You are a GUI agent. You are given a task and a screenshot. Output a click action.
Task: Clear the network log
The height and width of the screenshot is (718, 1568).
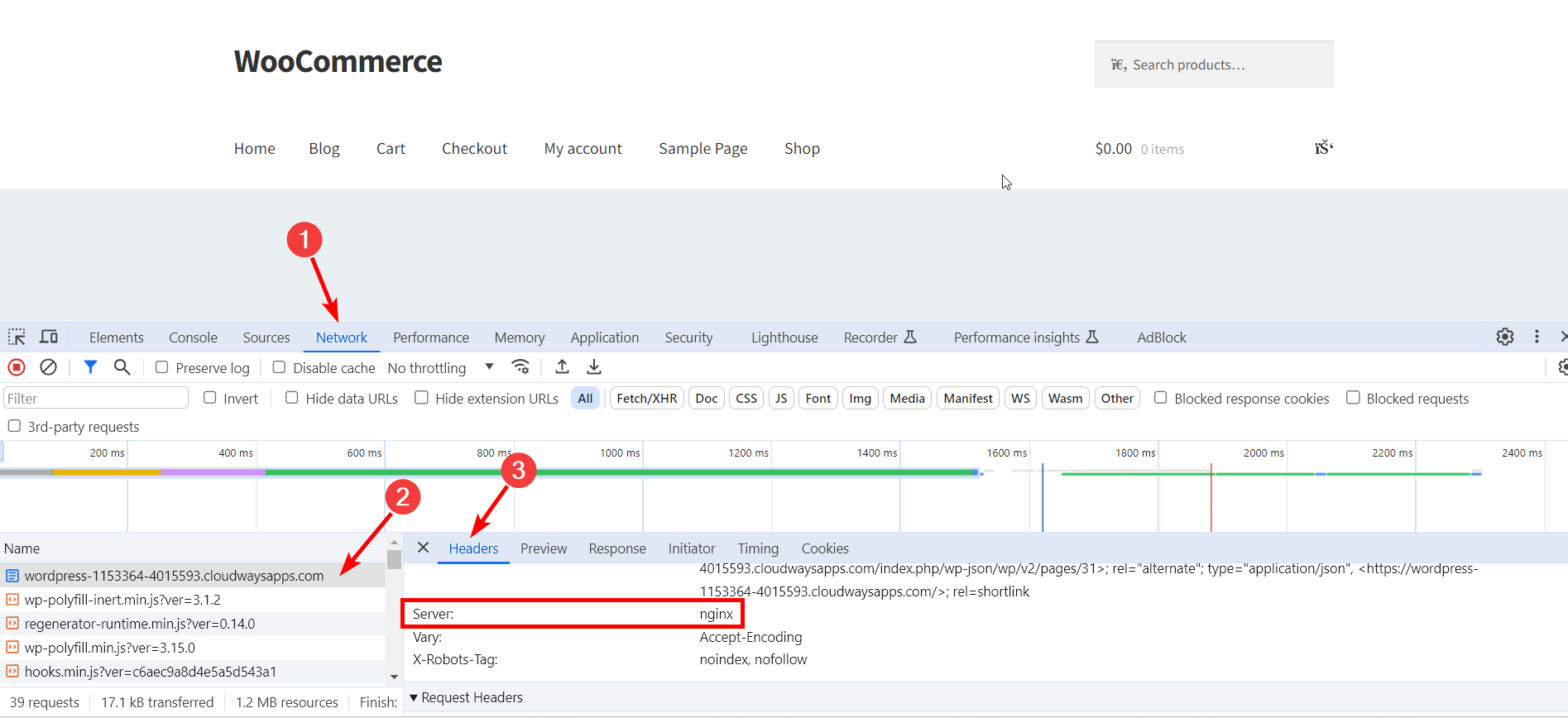[x=49, y=367]
